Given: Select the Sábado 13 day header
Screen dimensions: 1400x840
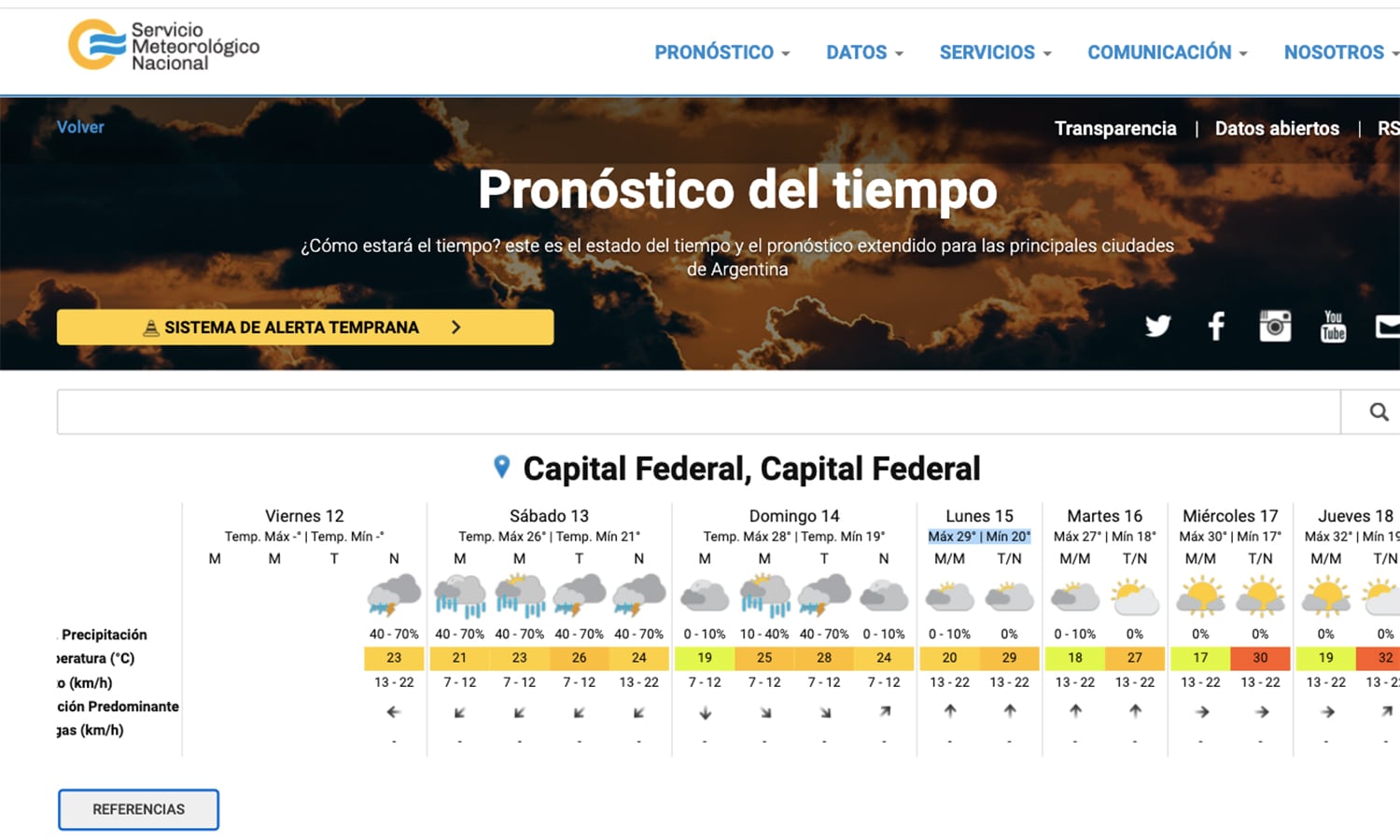Looking at the screenshot, I should coord(549,516).
